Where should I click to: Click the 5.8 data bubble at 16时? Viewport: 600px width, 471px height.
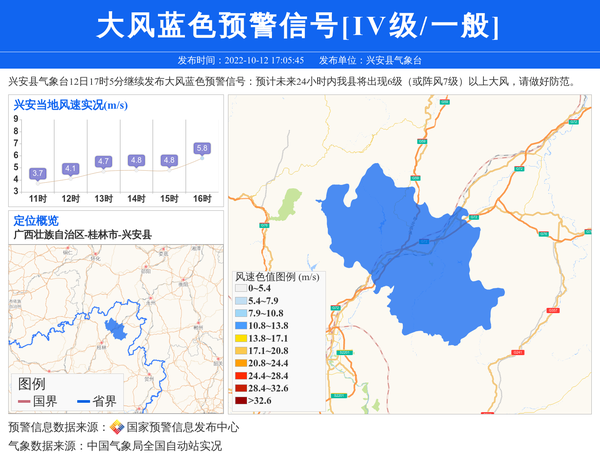point(202,148)
